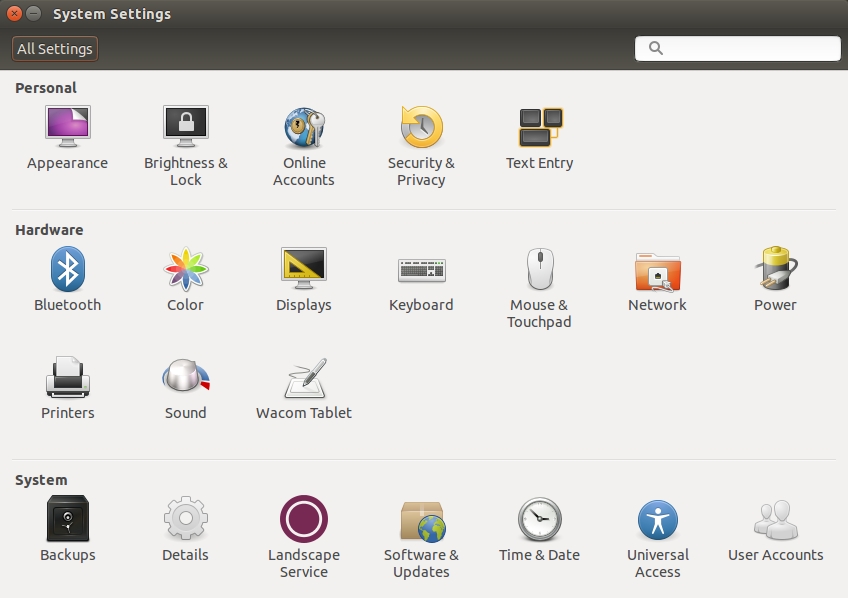
Task: Open the Displays settings icon
Action: 304,268
